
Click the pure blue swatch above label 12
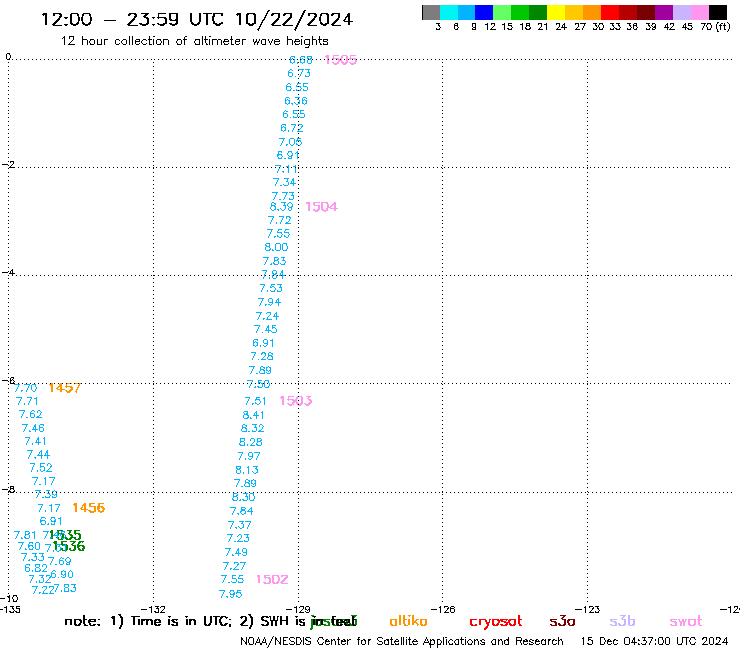pos(485,12)
